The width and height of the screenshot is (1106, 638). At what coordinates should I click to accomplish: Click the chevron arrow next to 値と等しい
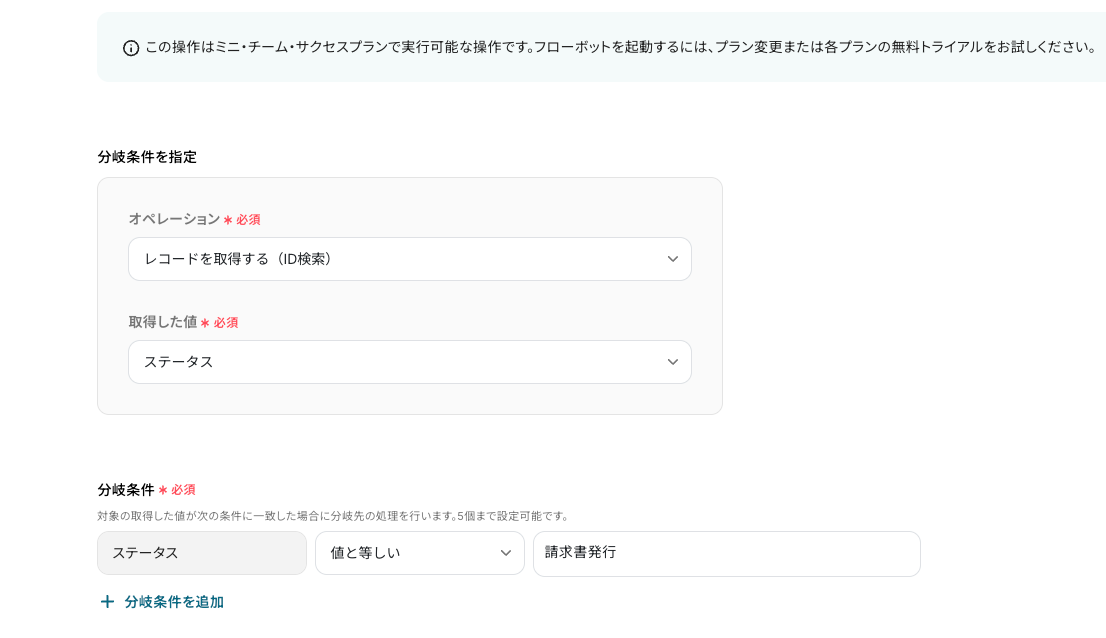(506, 553)
